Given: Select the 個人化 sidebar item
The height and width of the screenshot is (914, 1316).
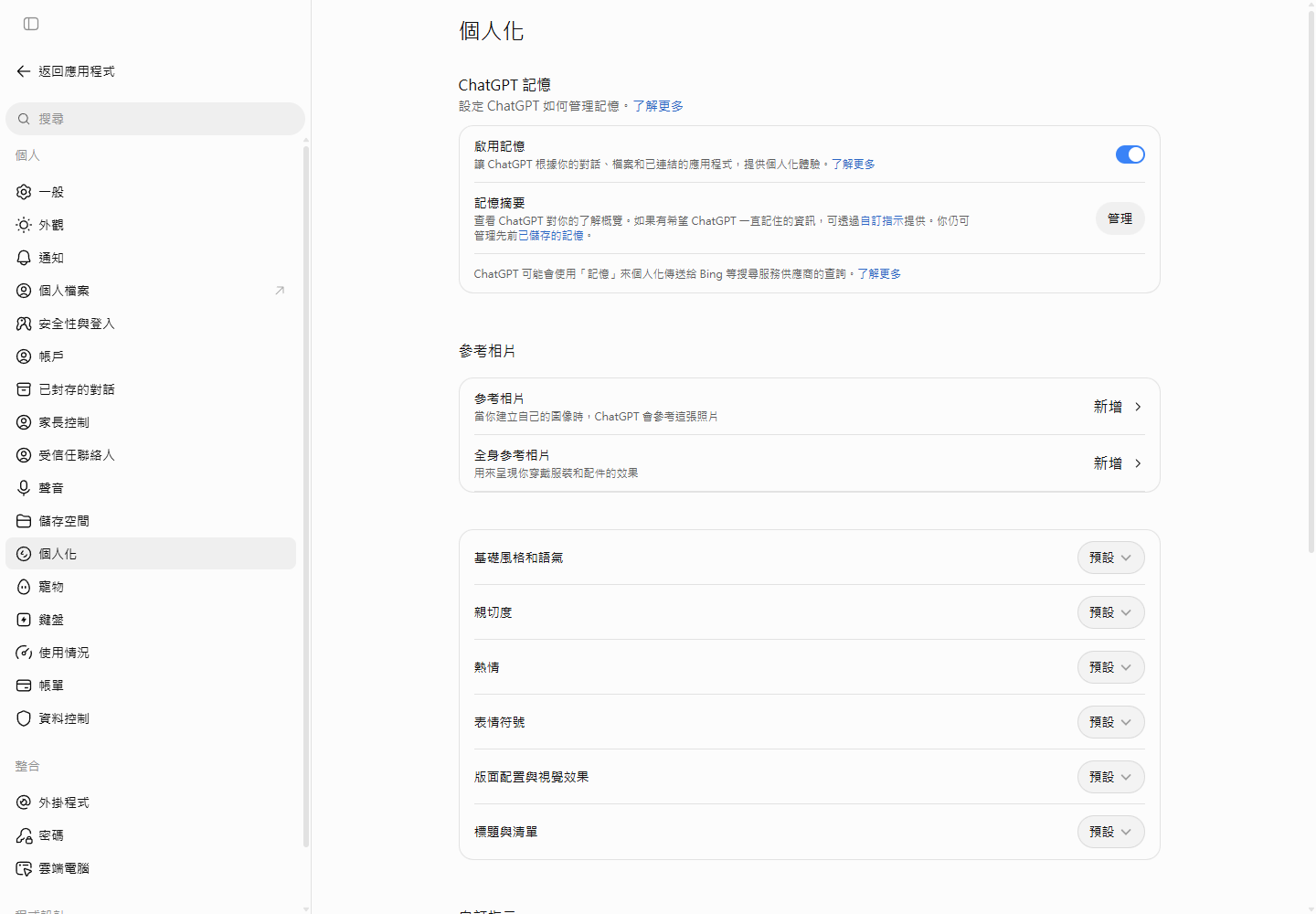Looking at the screenshot, I should [x=151, y=554].
